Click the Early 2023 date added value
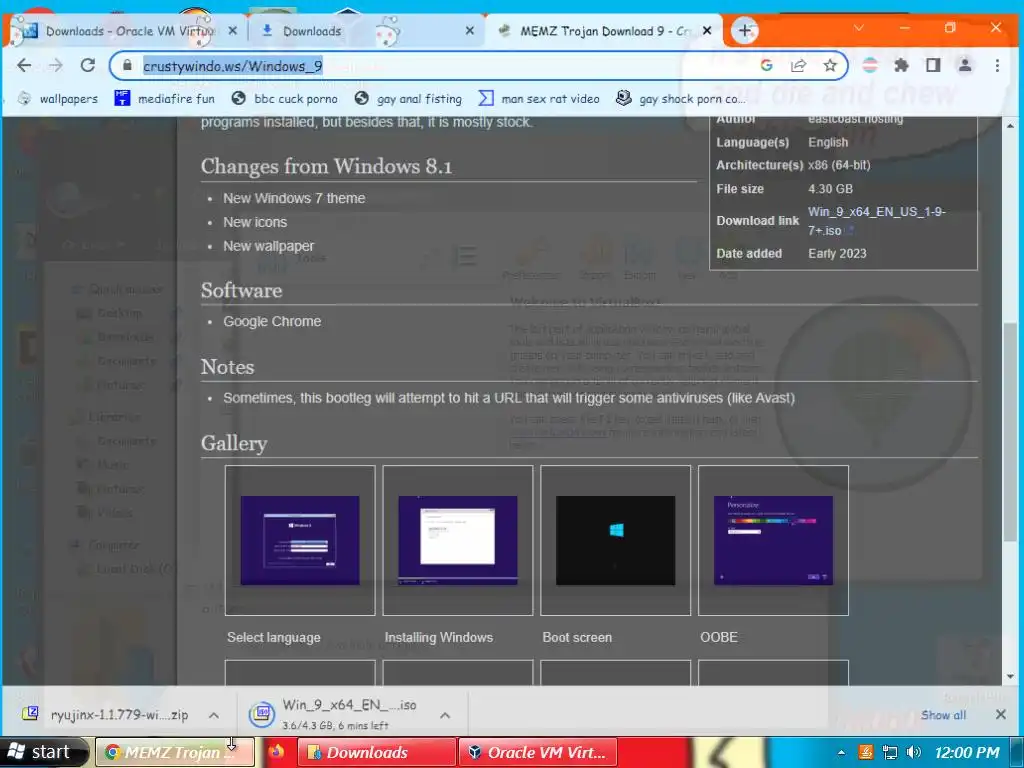 pyautogui.click(x=837, y=253)
